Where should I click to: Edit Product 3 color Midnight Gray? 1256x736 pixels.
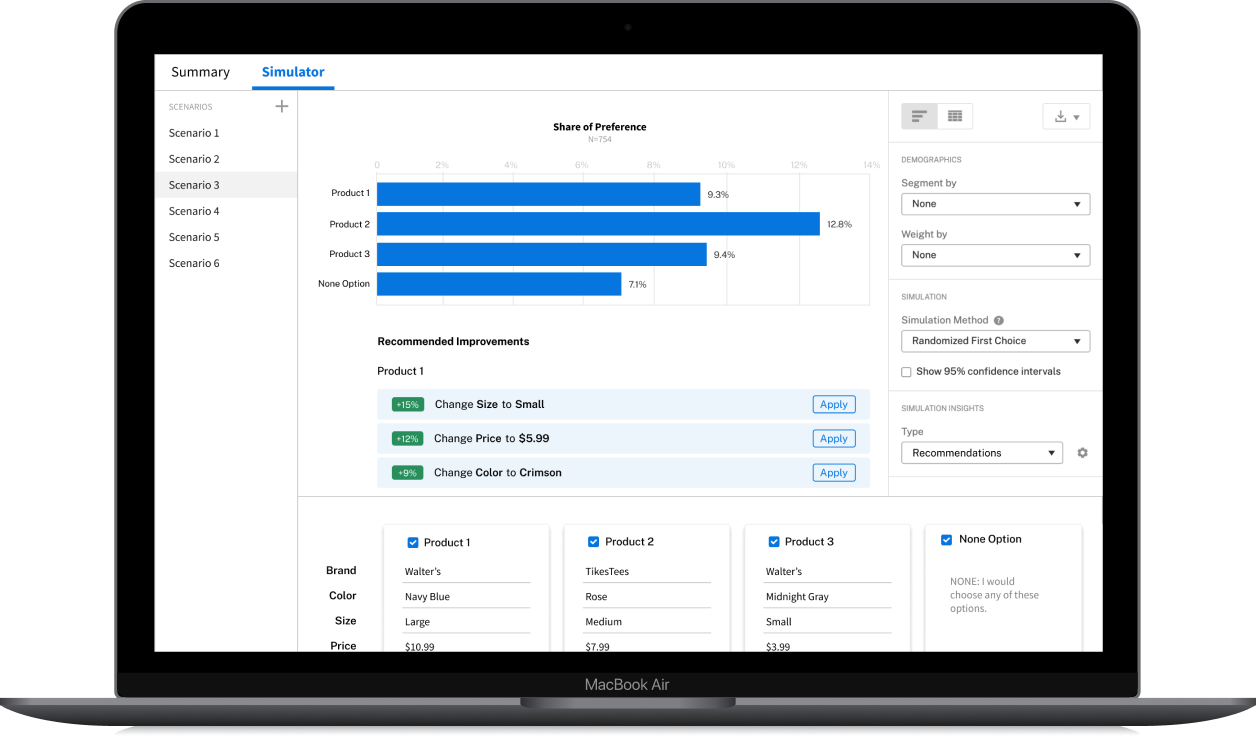click(828, 597)
